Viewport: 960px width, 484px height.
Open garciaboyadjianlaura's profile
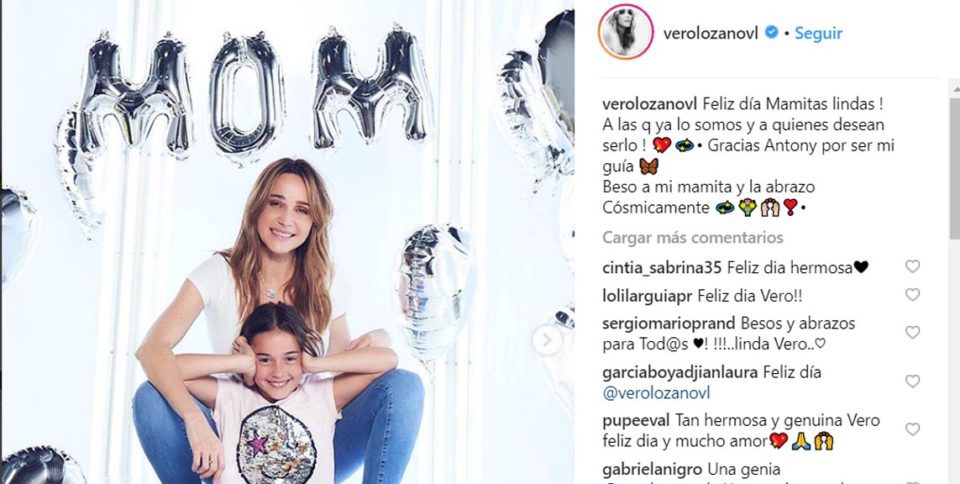(680, 372)
